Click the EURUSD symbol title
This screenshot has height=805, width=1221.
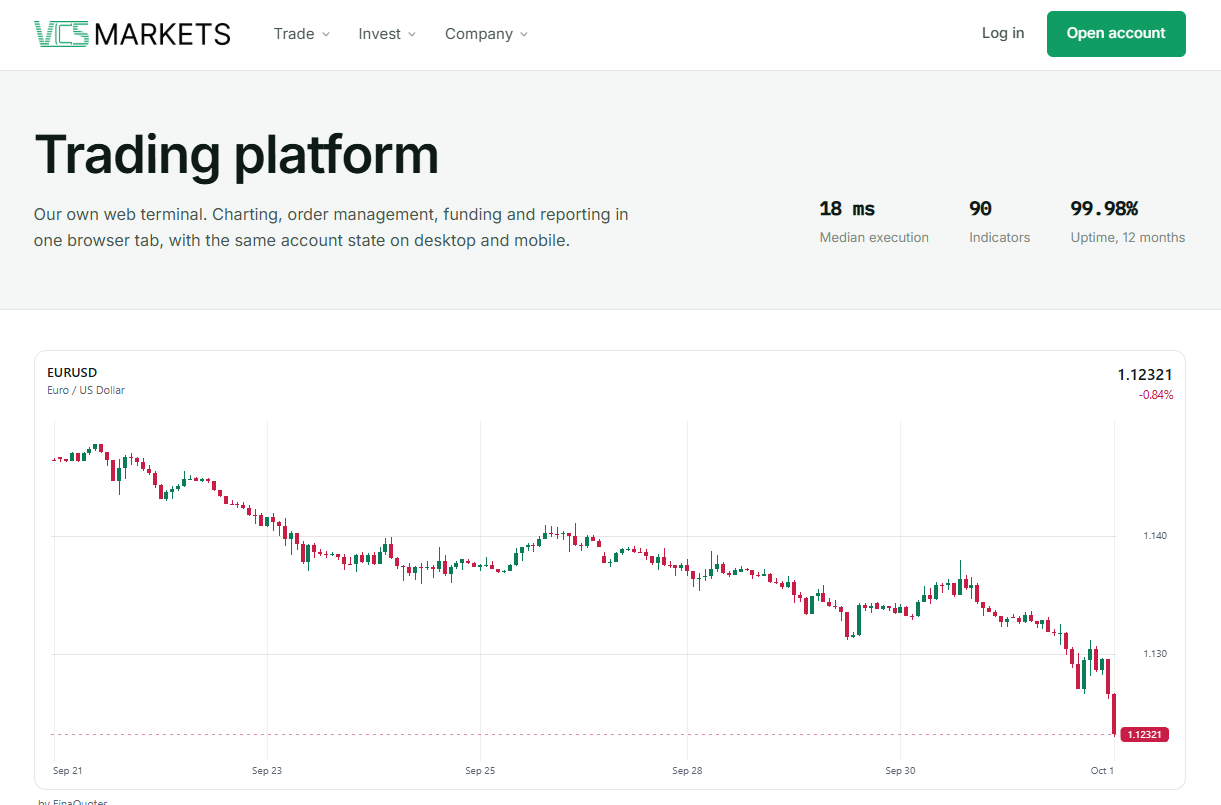coord(72,373)
